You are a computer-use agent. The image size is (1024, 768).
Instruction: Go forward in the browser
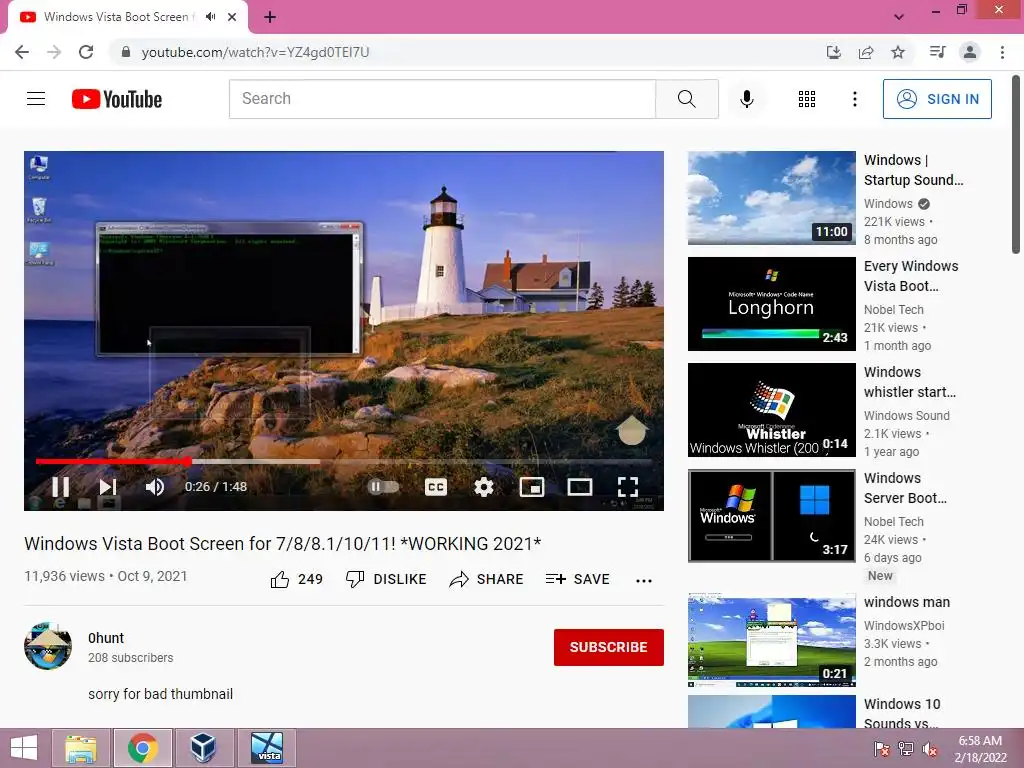pos(54,52)
